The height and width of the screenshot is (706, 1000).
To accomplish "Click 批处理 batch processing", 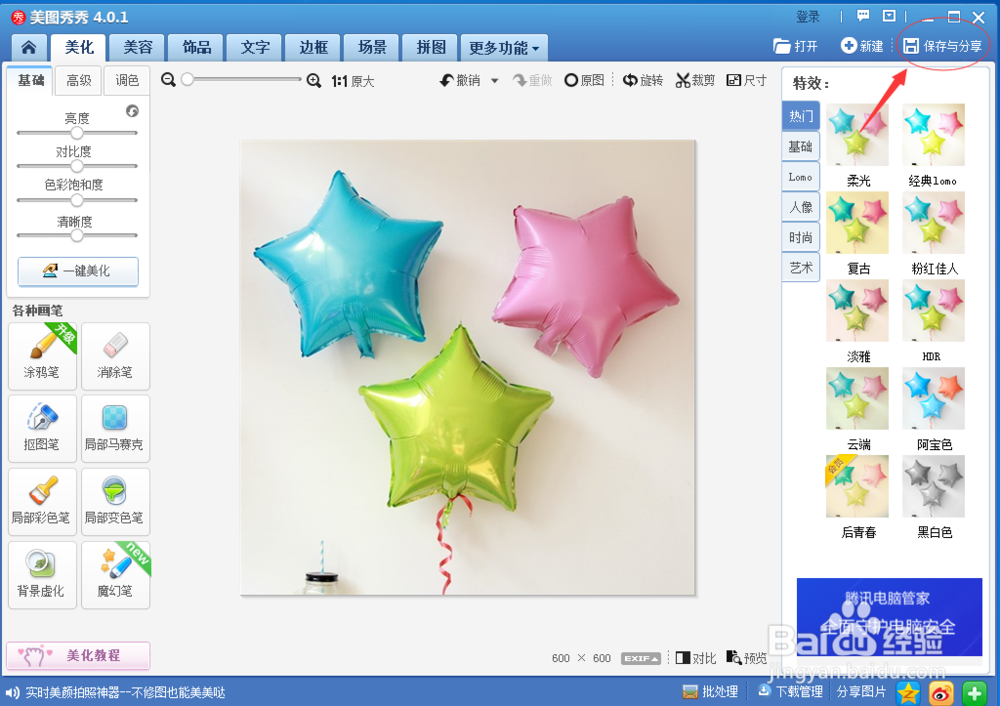I will point(710,691).
